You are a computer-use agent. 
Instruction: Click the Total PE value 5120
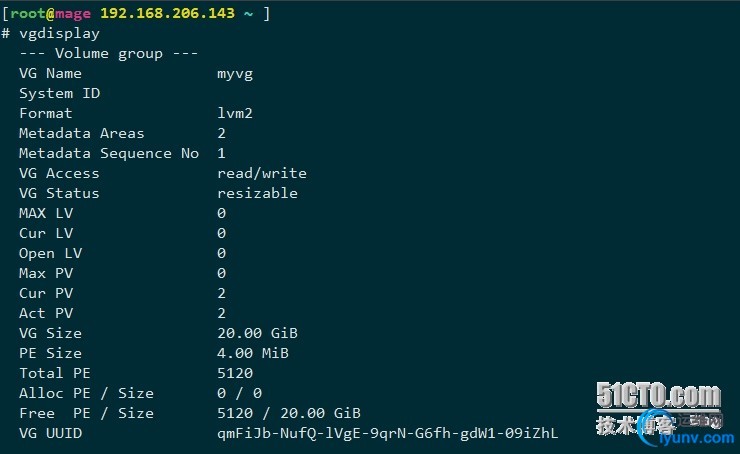pyautogui.click(x=235, y=373)
